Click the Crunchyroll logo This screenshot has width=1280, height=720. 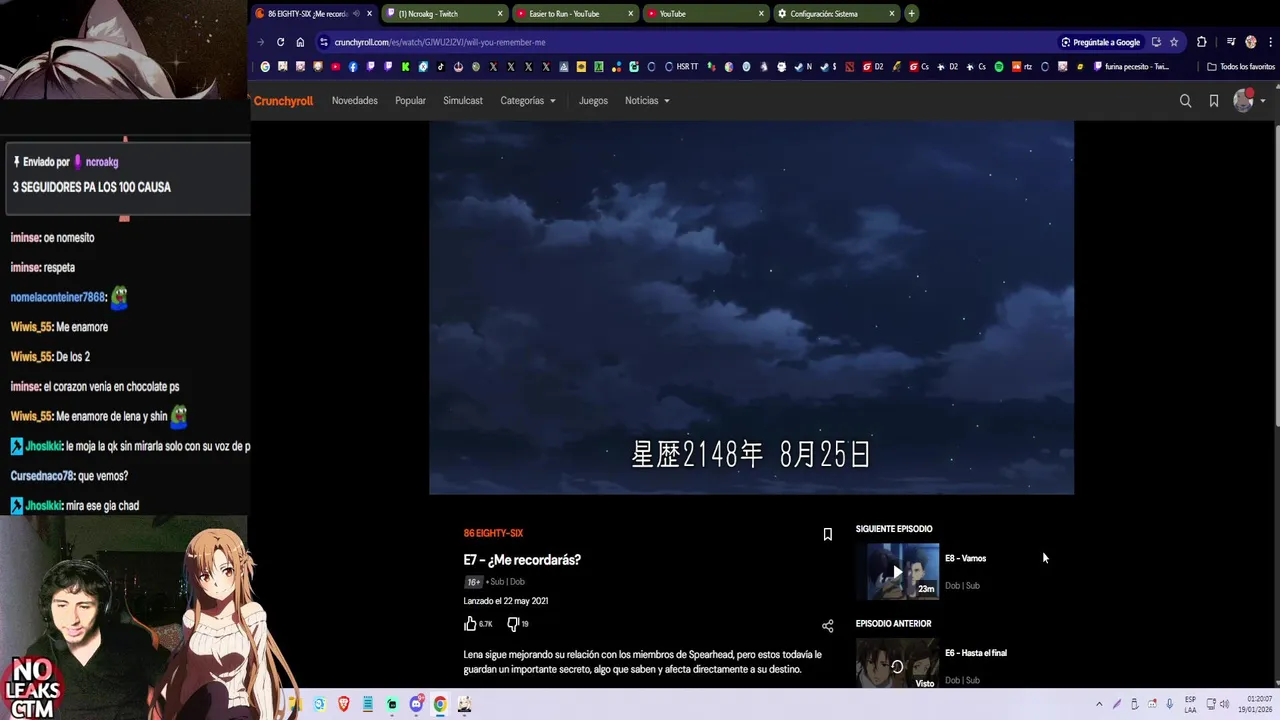coord(283,101)
